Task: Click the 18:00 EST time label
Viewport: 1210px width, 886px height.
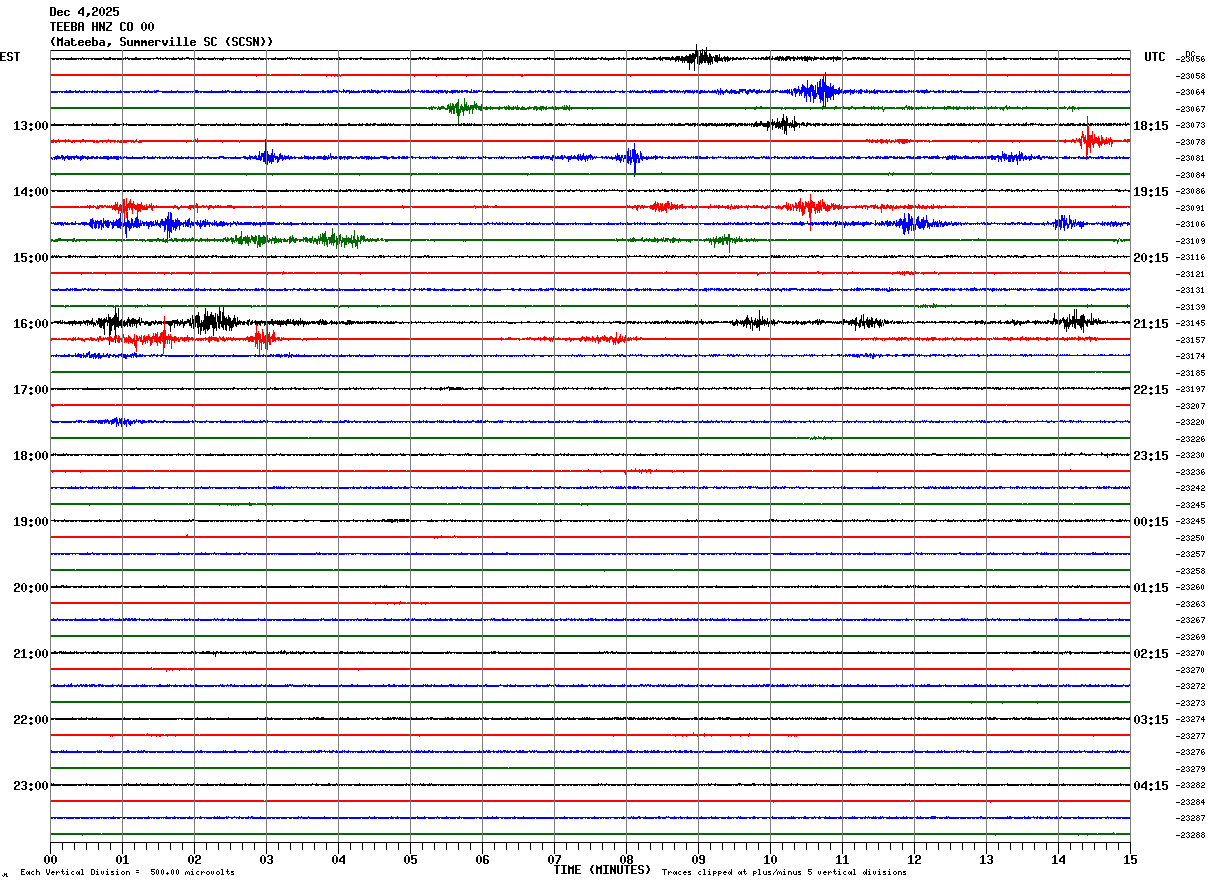Action: [30, 456]
